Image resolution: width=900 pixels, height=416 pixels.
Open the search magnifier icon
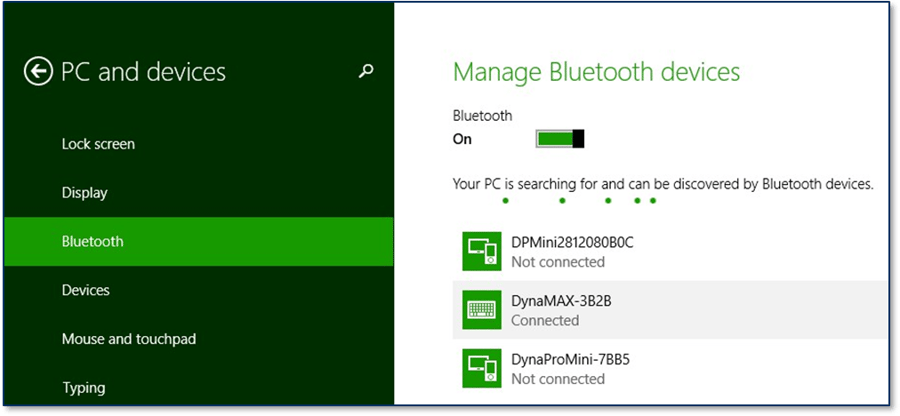[366, 71]
